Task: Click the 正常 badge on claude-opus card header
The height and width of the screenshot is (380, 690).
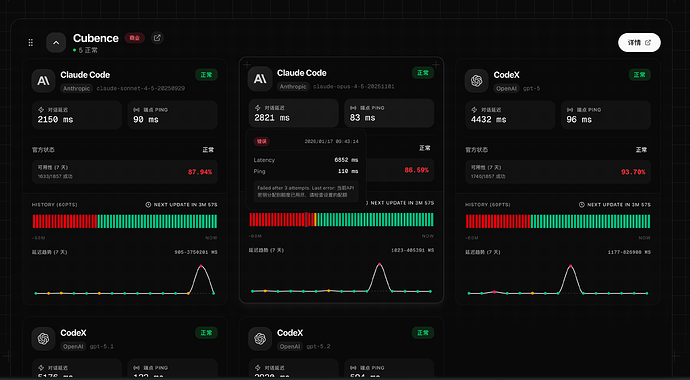Action: (x=423, y=73)
